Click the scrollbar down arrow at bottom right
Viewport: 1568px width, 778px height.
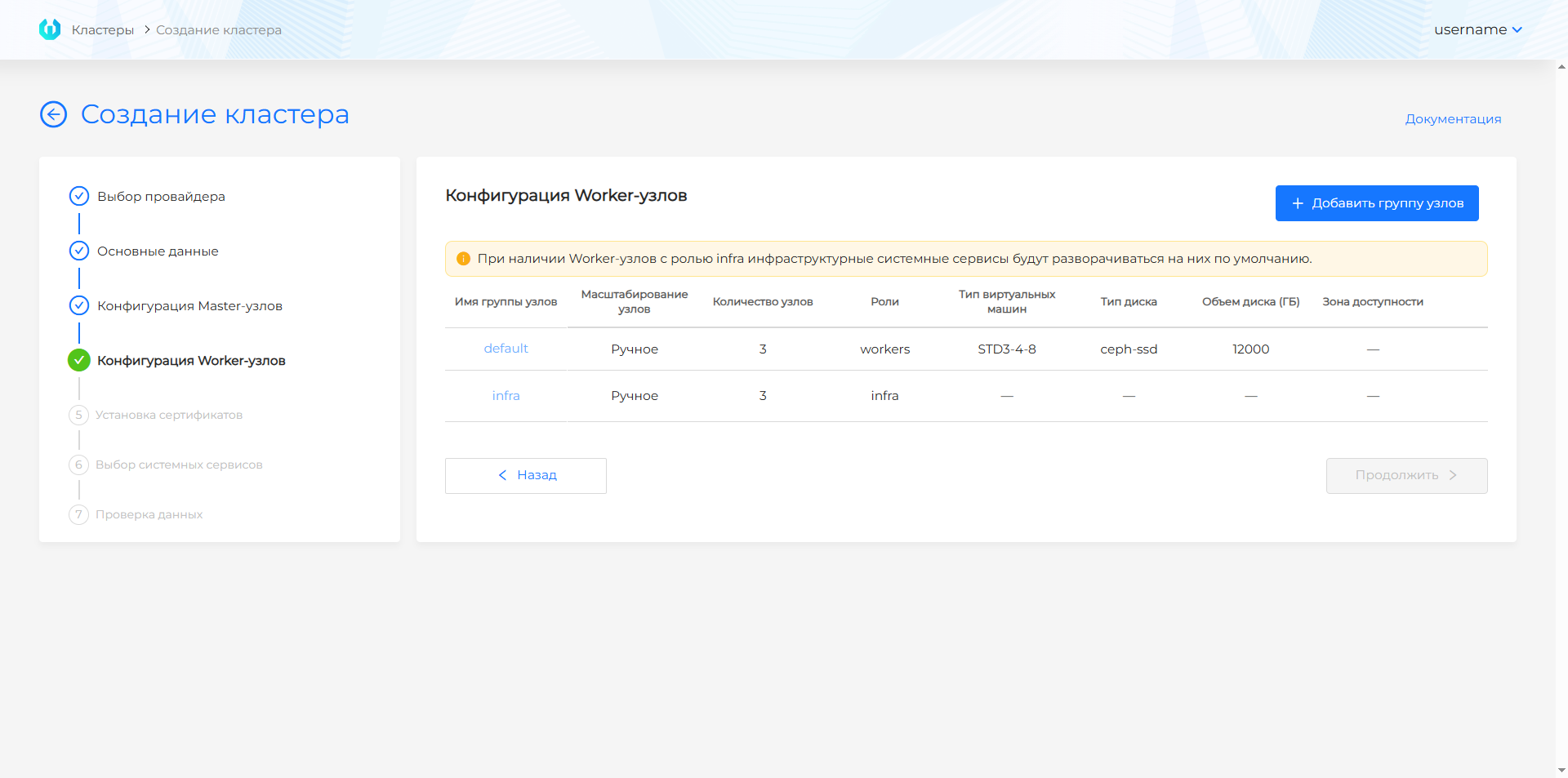1561,770
